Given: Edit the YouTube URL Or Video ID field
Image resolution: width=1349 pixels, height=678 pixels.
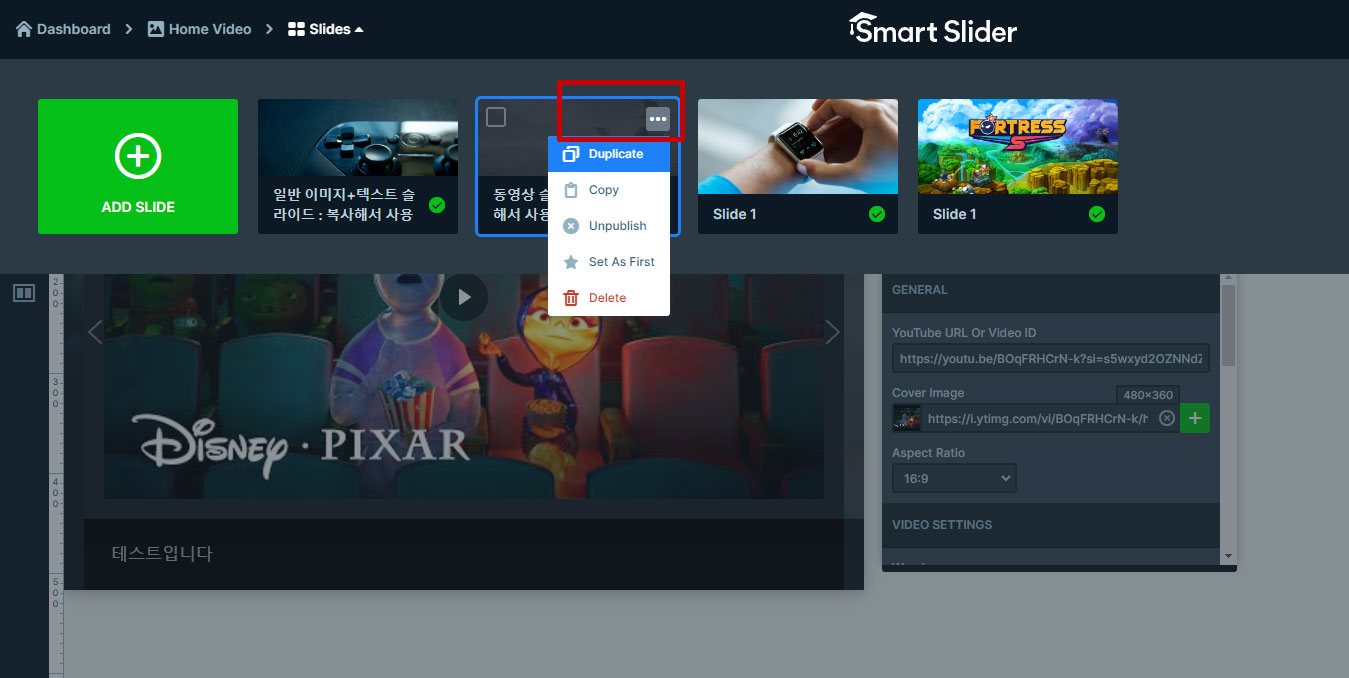Looking at the screenshot, I should point(1051,358).
